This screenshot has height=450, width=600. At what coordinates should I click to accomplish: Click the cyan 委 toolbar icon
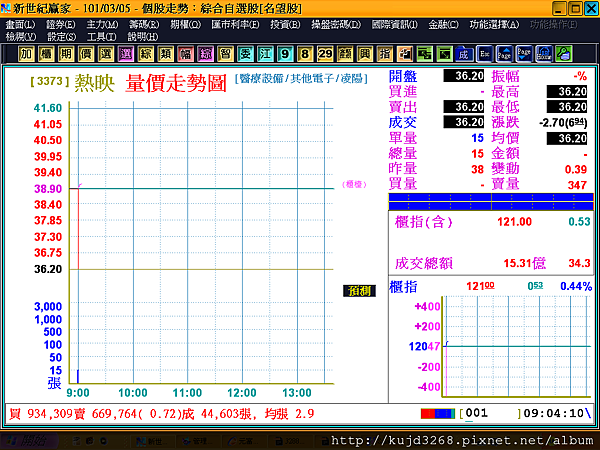[245, 54]
